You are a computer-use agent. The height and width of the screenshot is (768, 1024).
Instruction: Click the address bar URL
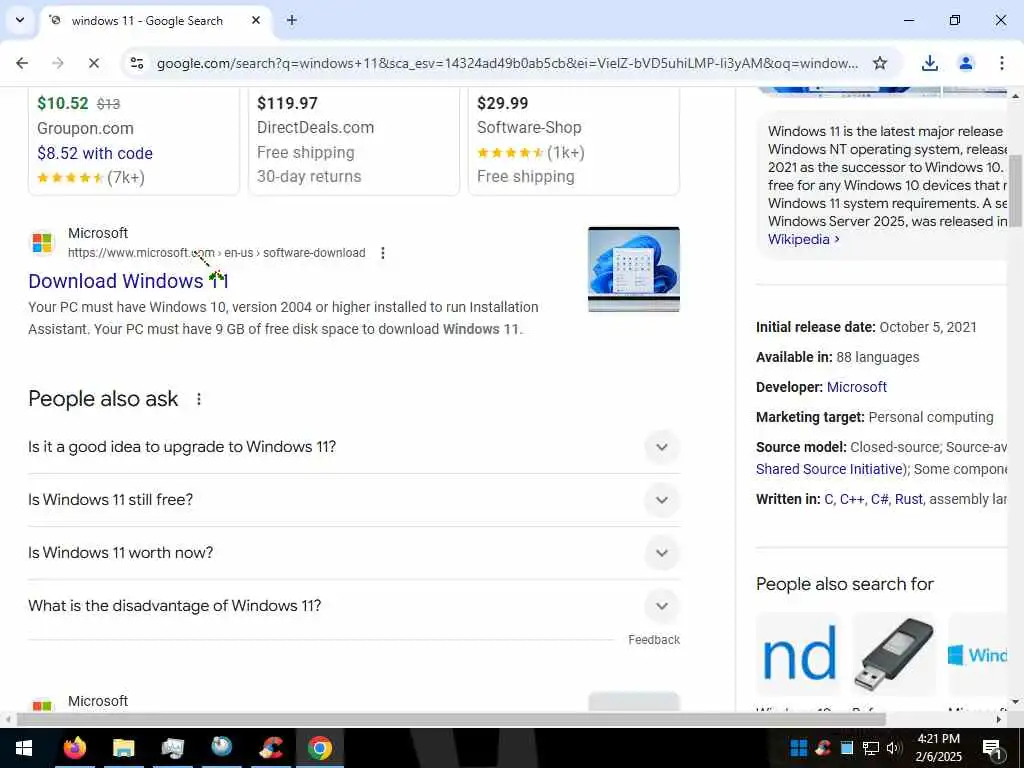pos(507,63)
